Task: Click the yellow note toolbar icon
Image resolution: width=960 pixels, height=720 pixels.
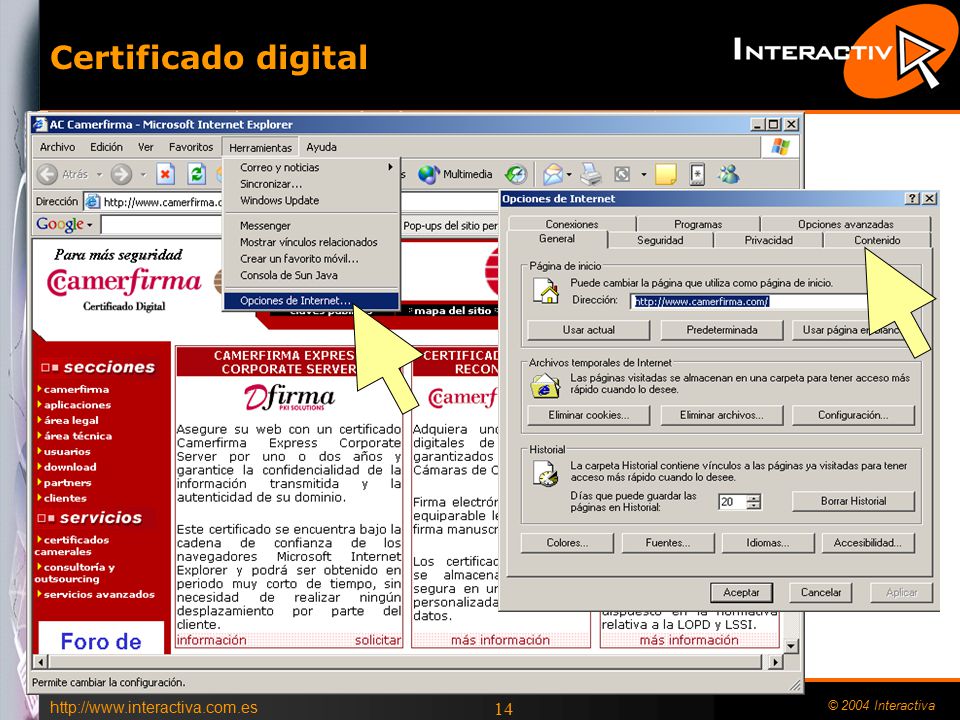Action: [666, 174]
